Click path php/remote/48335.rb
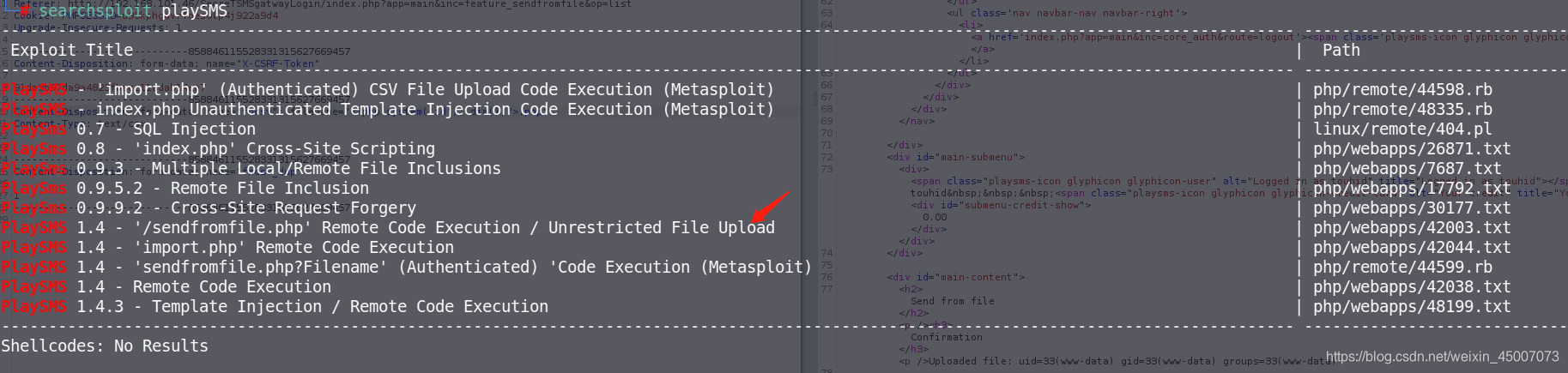 click(1402, 109)
